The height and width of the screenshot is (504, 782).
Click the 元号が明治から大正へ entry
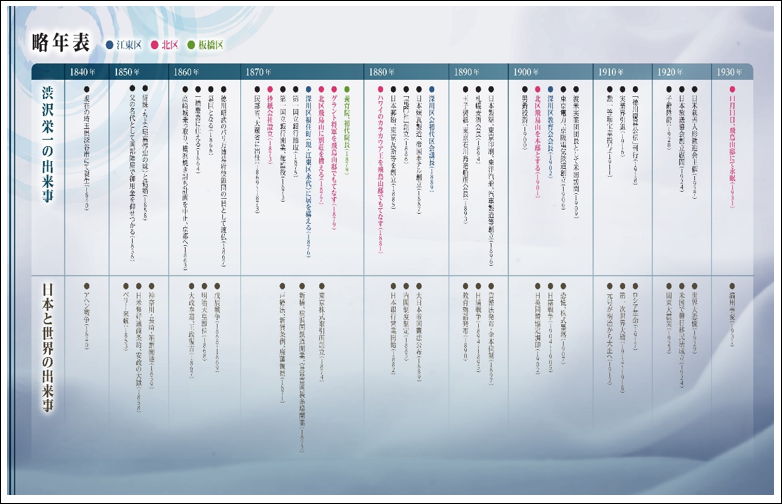click(x=609, y=334)
